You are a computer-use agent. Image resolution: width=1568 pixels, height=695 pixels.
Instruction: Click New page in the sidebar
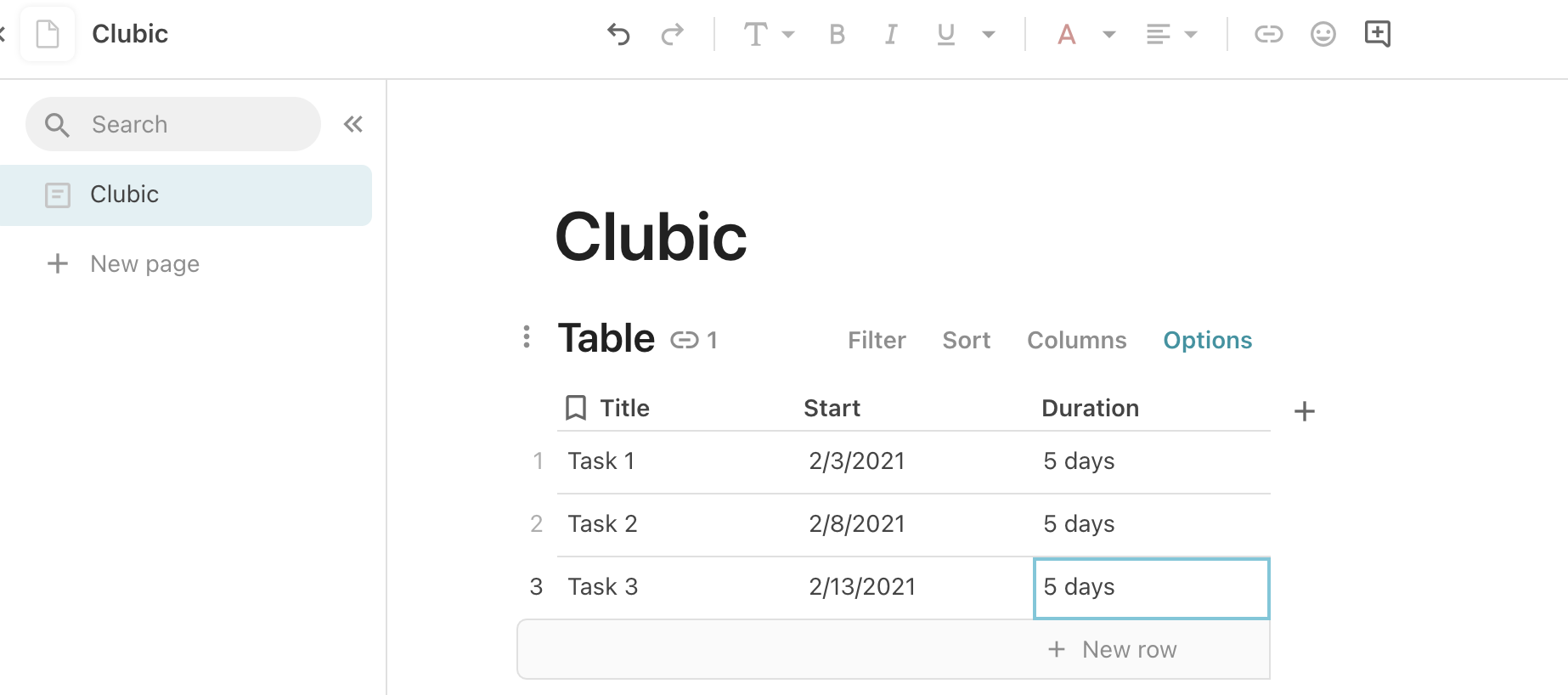[144, 264]
